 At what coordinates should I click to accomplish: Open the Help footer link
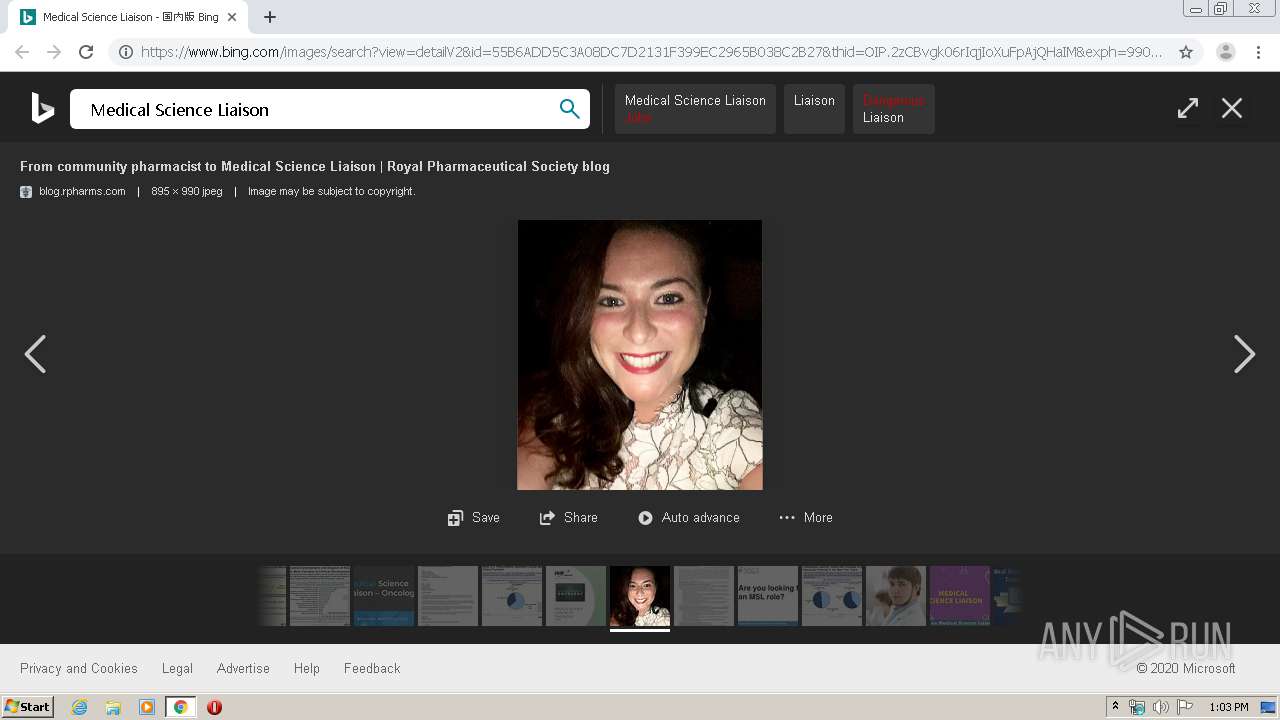click(x=307, y=668)
